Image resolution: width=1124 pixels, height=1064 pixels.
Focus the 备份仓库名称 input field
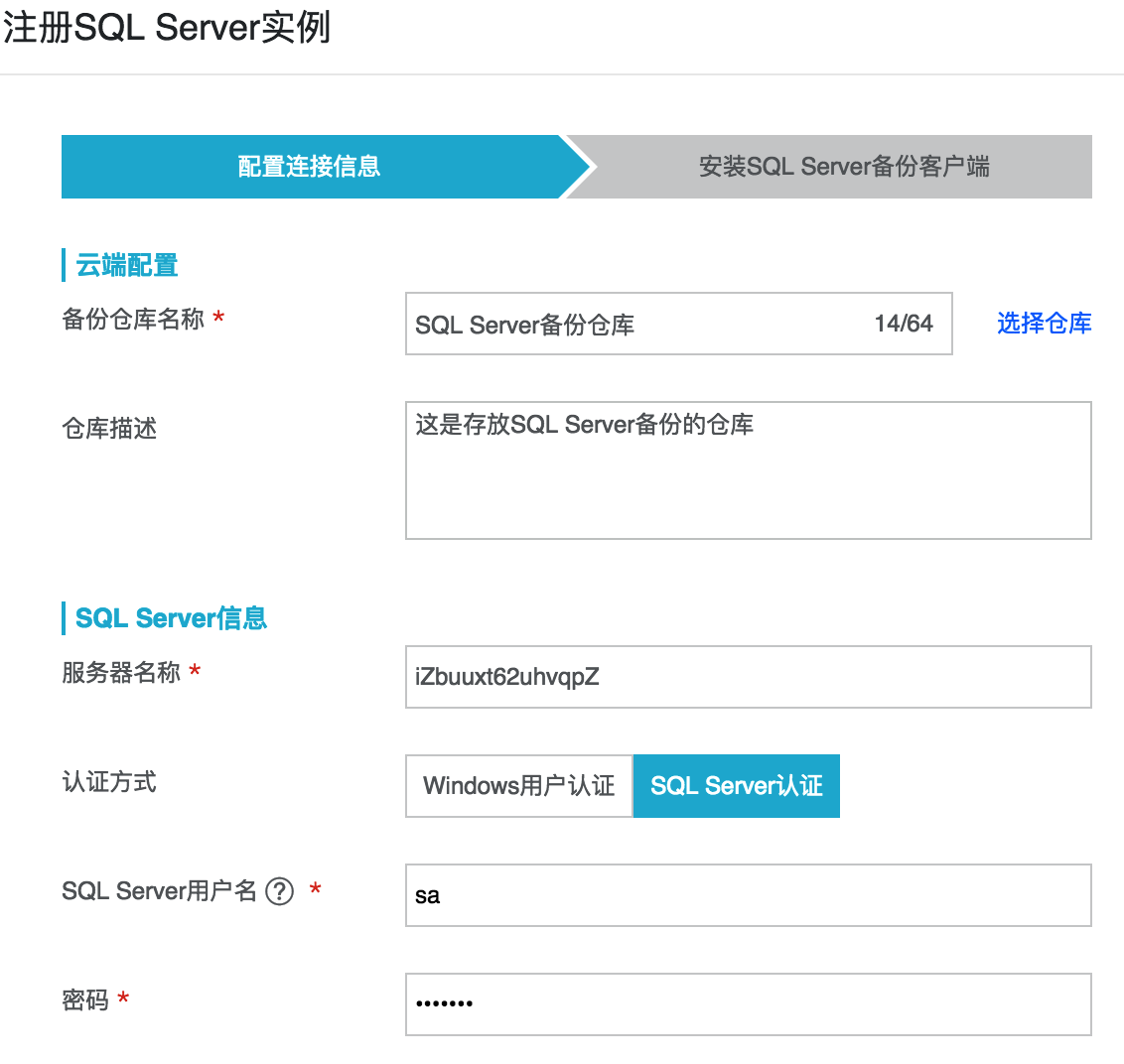coord(678,324)
